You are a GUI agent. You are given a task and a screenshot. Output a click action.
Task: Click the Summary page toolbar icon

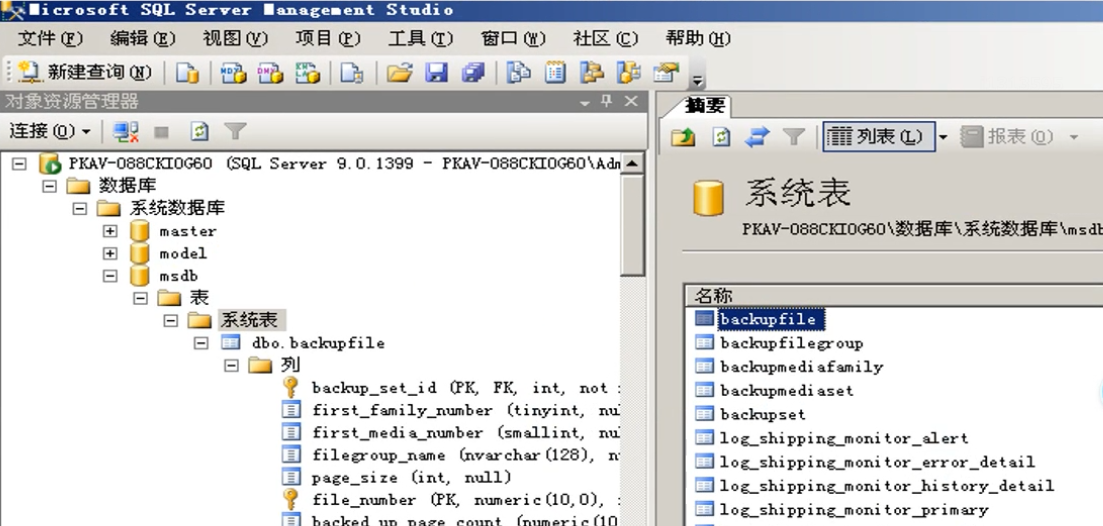[555, 72]
